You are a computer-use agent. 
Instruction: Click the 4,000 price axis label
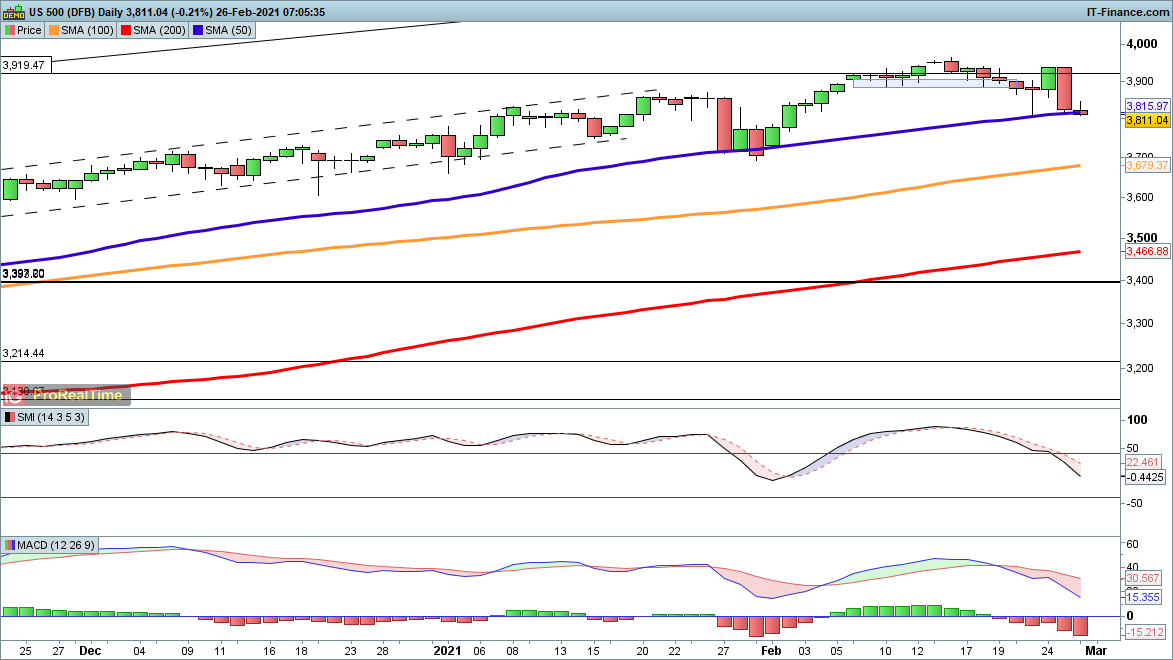point(1142,44)
